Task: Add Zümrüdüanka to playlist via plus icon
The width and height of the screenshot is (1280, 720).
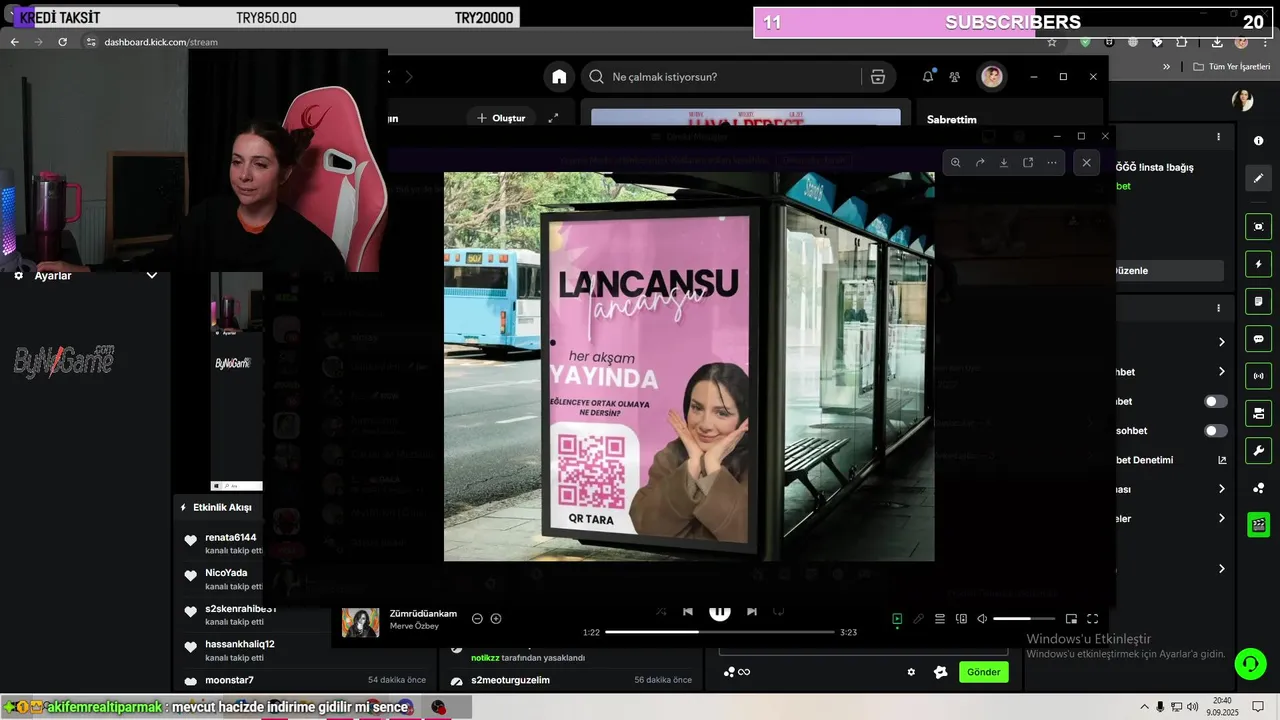Action: pos(496,619)
